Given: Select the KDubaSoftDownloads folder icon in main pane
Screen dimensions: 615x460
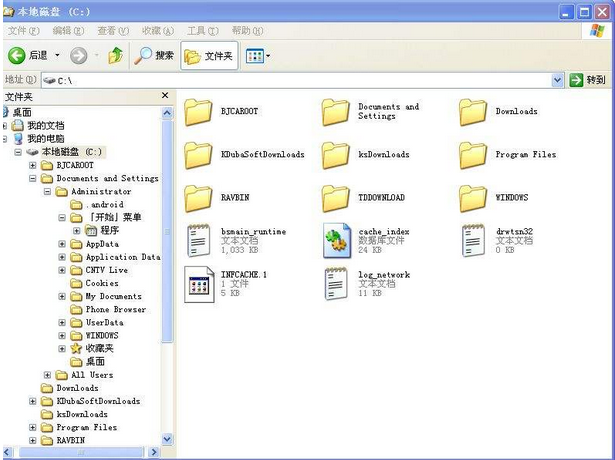Looking at the screenshot, I should (x=198, y=155).
